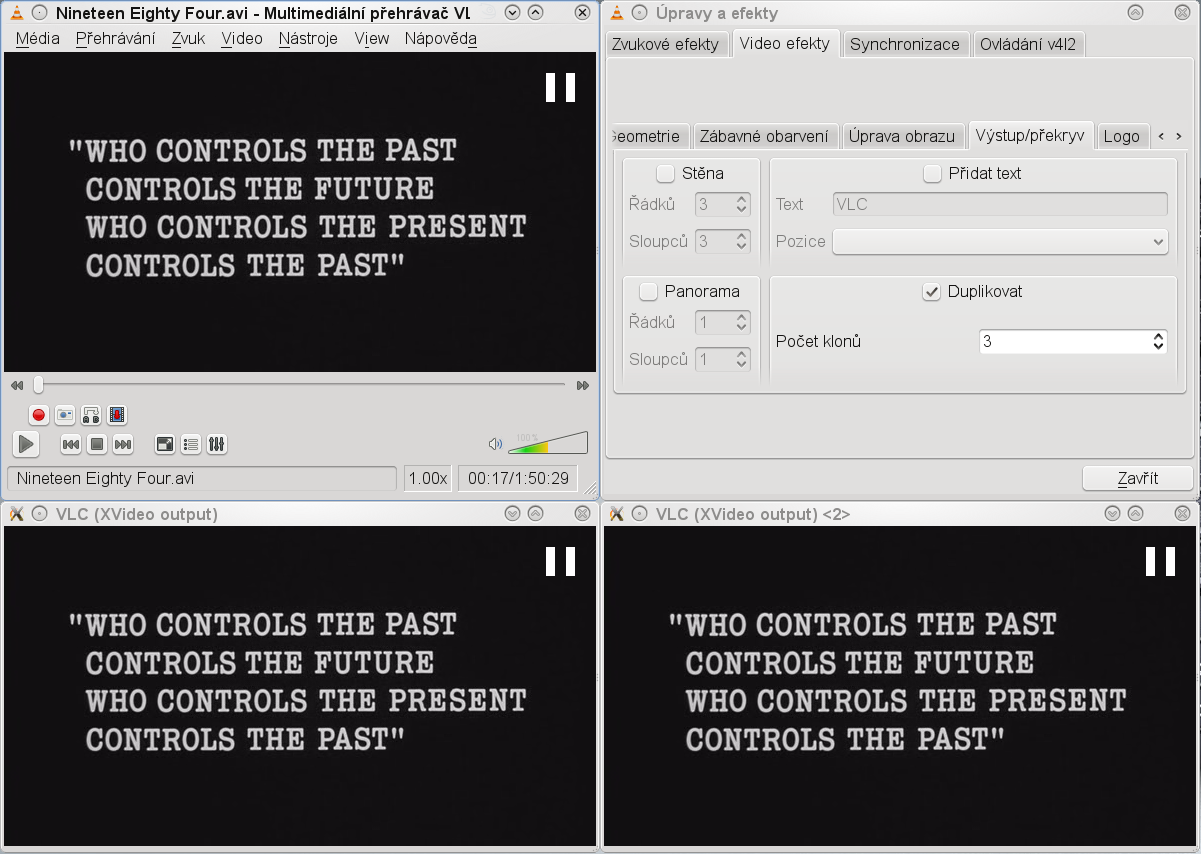Click the Text input field containing VLC
Image resolution: width=1201 pixels, height=854 pixels.
[1000, 204]
